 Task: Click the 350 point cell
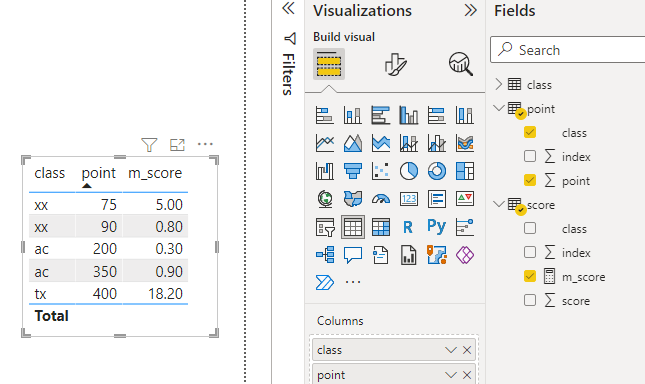click(104, 272)
